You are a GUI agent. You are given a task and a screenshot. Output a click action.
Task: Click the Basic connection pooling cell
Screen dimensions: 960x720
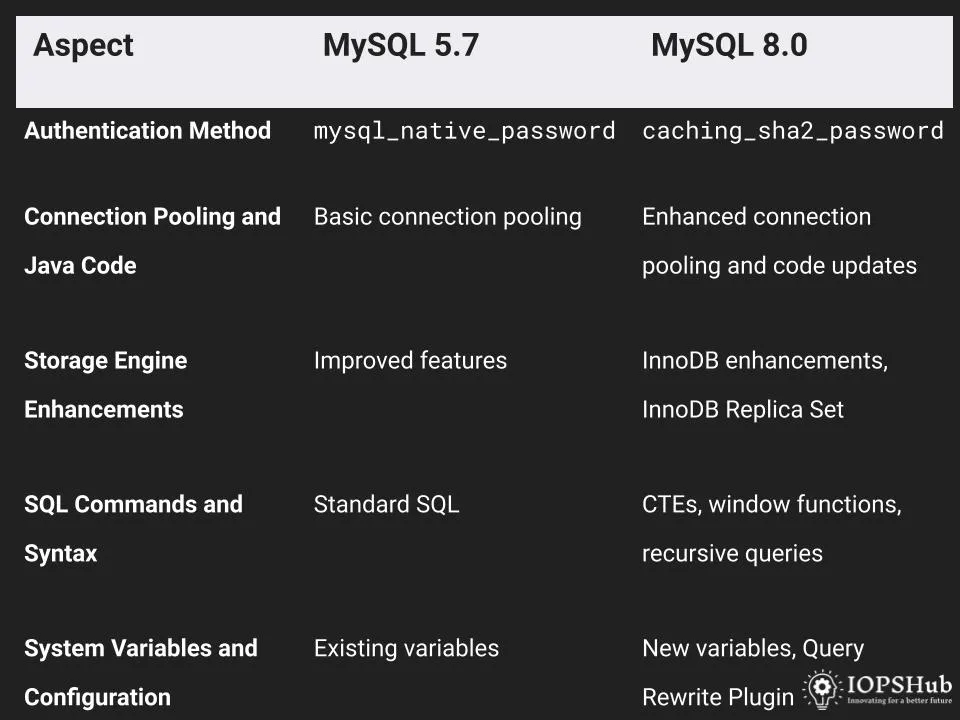point(448,217)
